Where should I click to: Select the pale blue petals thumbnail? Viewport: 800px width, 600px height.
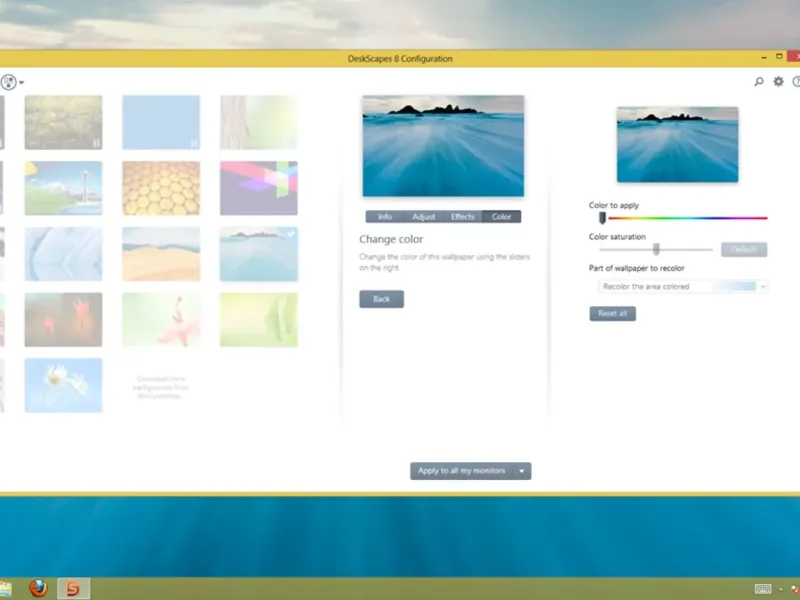[63, 254]
